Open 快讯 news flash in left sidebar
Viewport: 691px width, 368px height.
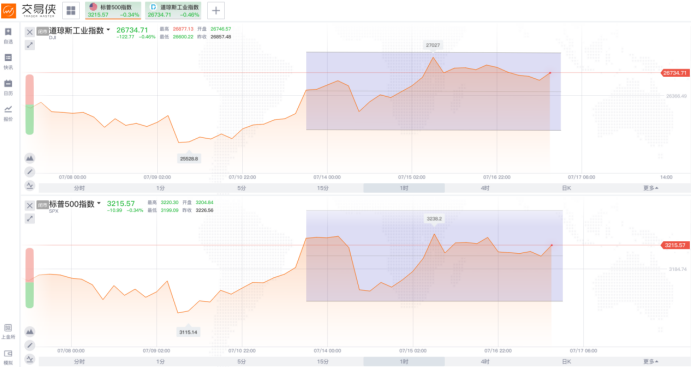point(8,61)
